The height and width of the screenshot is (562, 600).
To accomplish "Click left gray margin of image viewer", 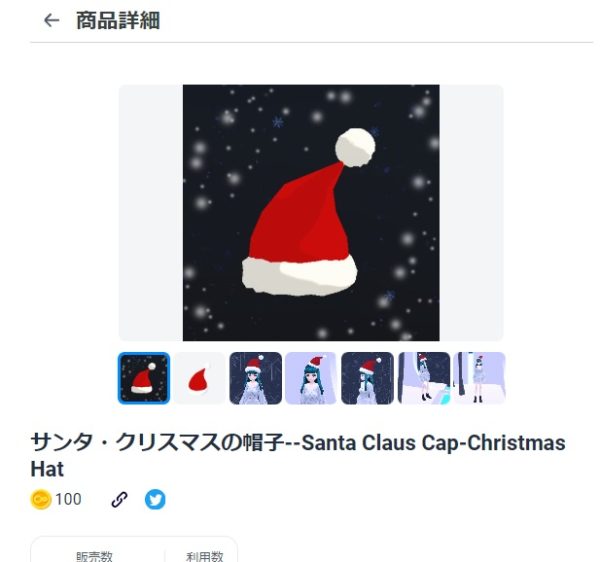I will point(151,213).
